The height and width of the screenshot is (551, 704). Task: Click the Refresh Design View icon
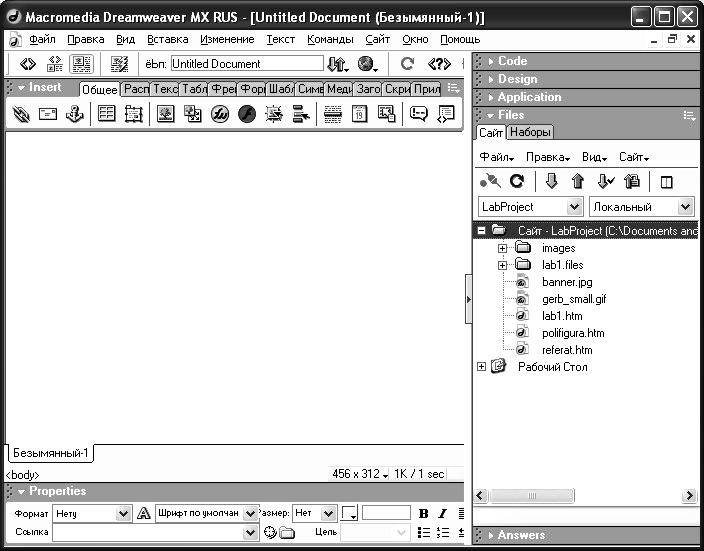[407, 64]
